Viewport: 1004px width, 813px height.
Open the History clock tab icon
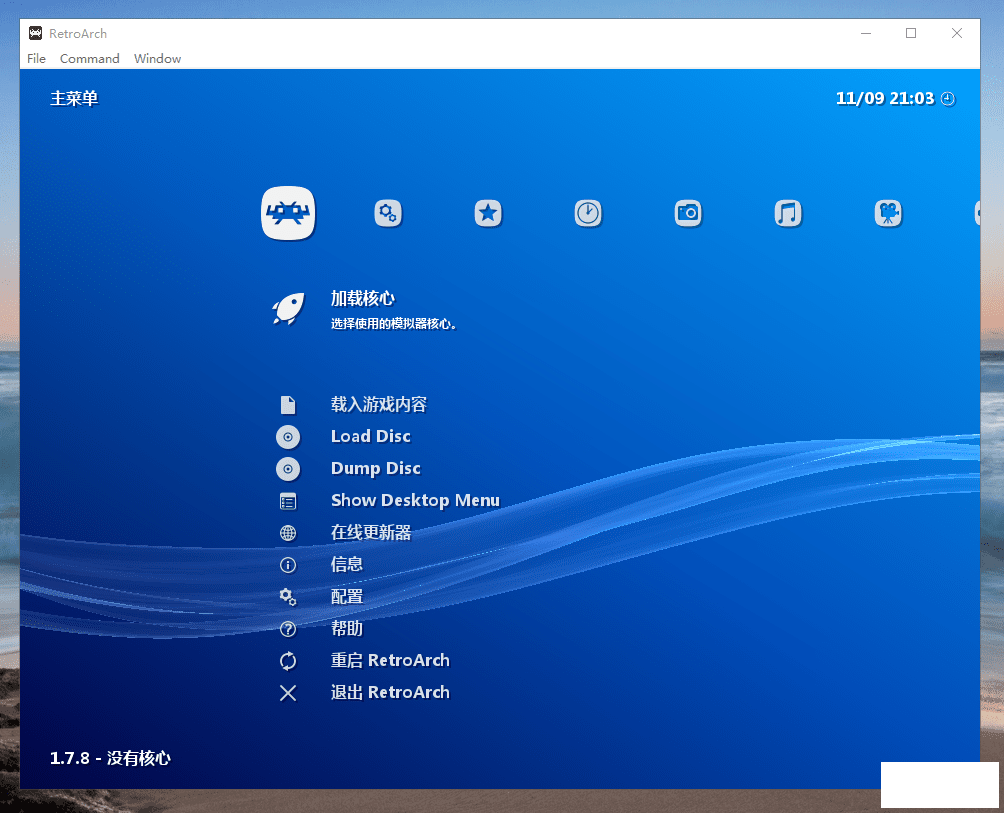pyautogui.click(x=588, y=213)
